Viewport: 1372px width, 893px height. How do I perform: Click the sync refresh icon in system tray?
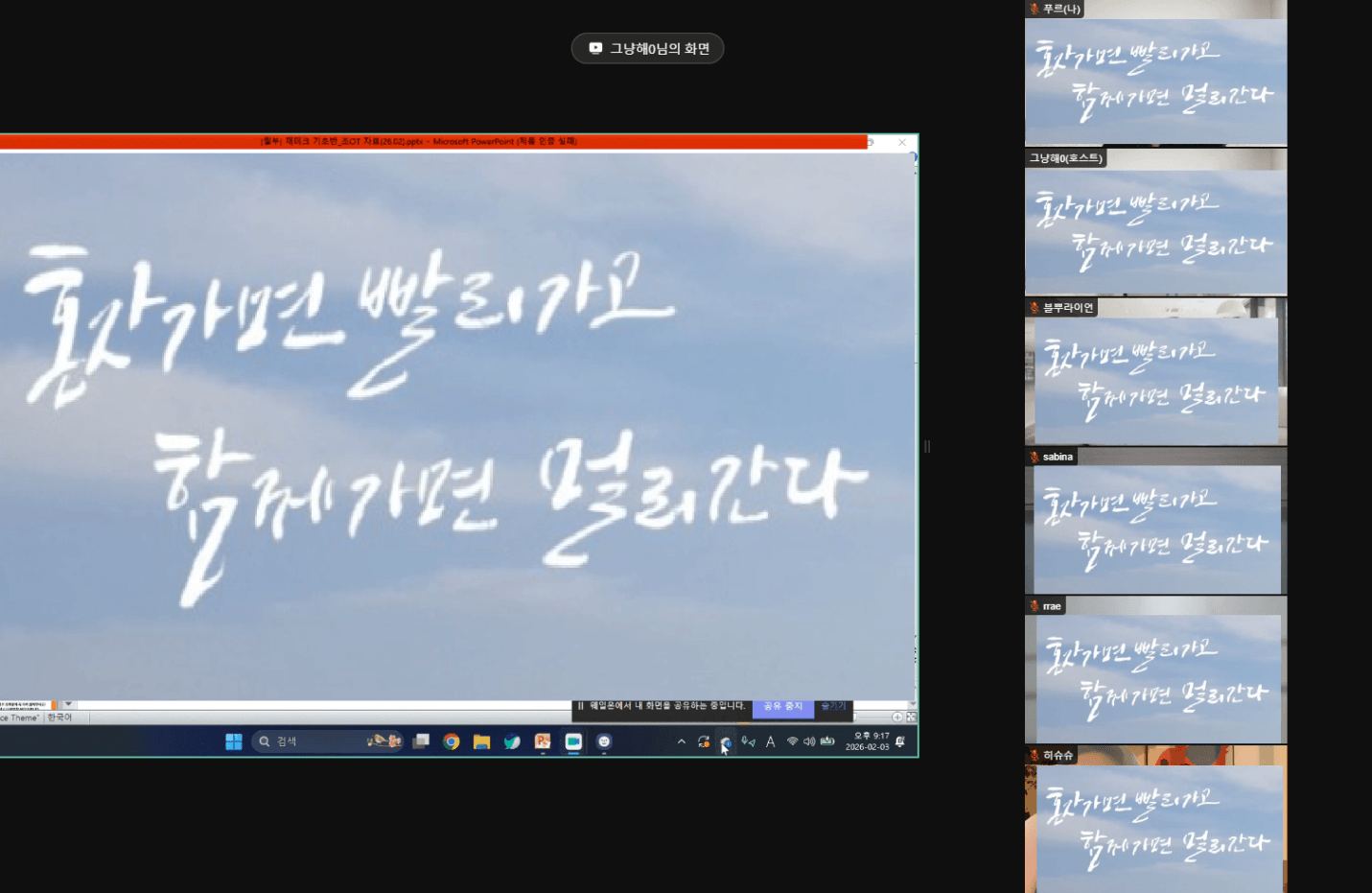(x=704, y=741)
